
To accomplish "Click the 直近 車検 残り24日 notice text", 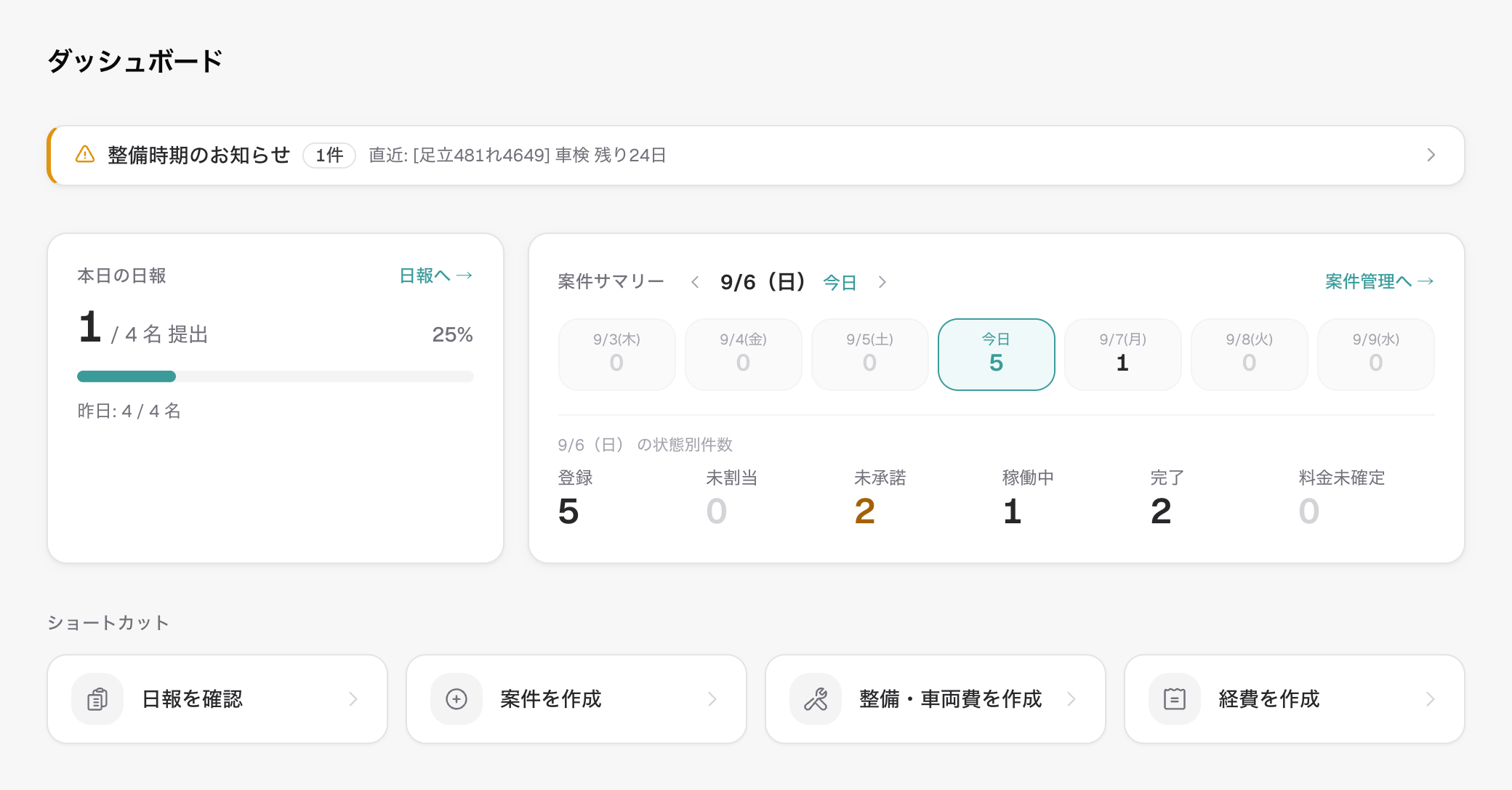I will pyautogui.click(x=518, y=155).
